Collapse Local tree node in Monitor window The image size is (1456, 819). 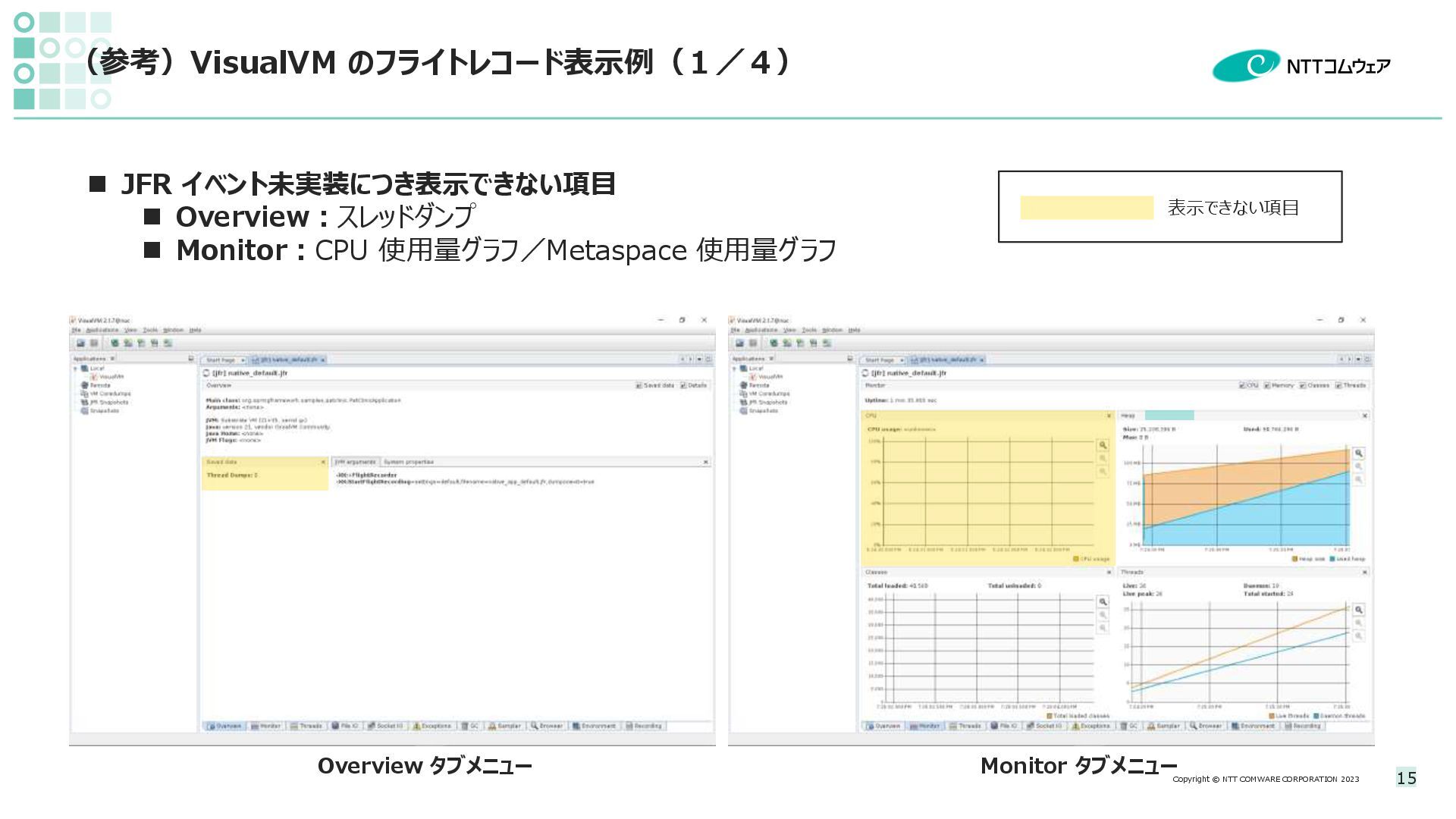(x=734, y=369)
